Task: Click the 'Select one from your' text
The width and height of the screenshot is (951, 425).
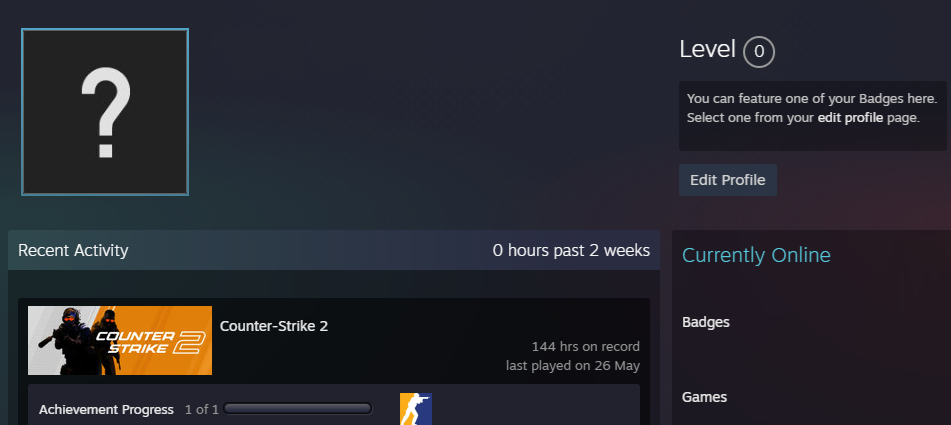Action: [750, 118]
